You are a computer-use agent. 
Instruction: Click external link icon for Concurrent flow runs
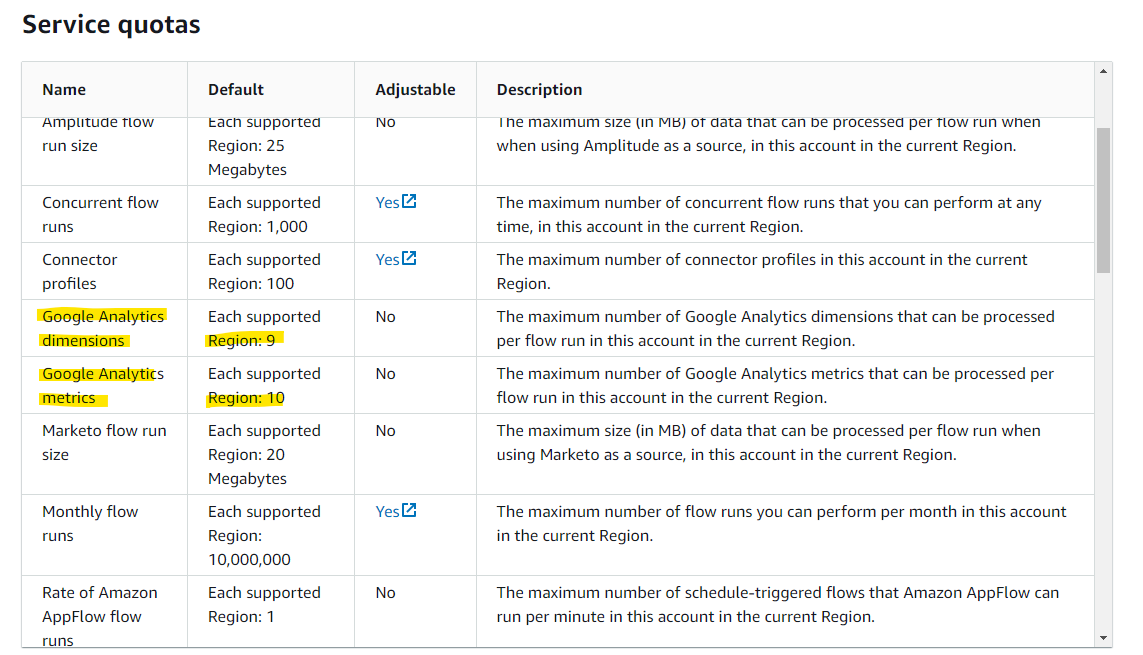click(x=409, y=202)
